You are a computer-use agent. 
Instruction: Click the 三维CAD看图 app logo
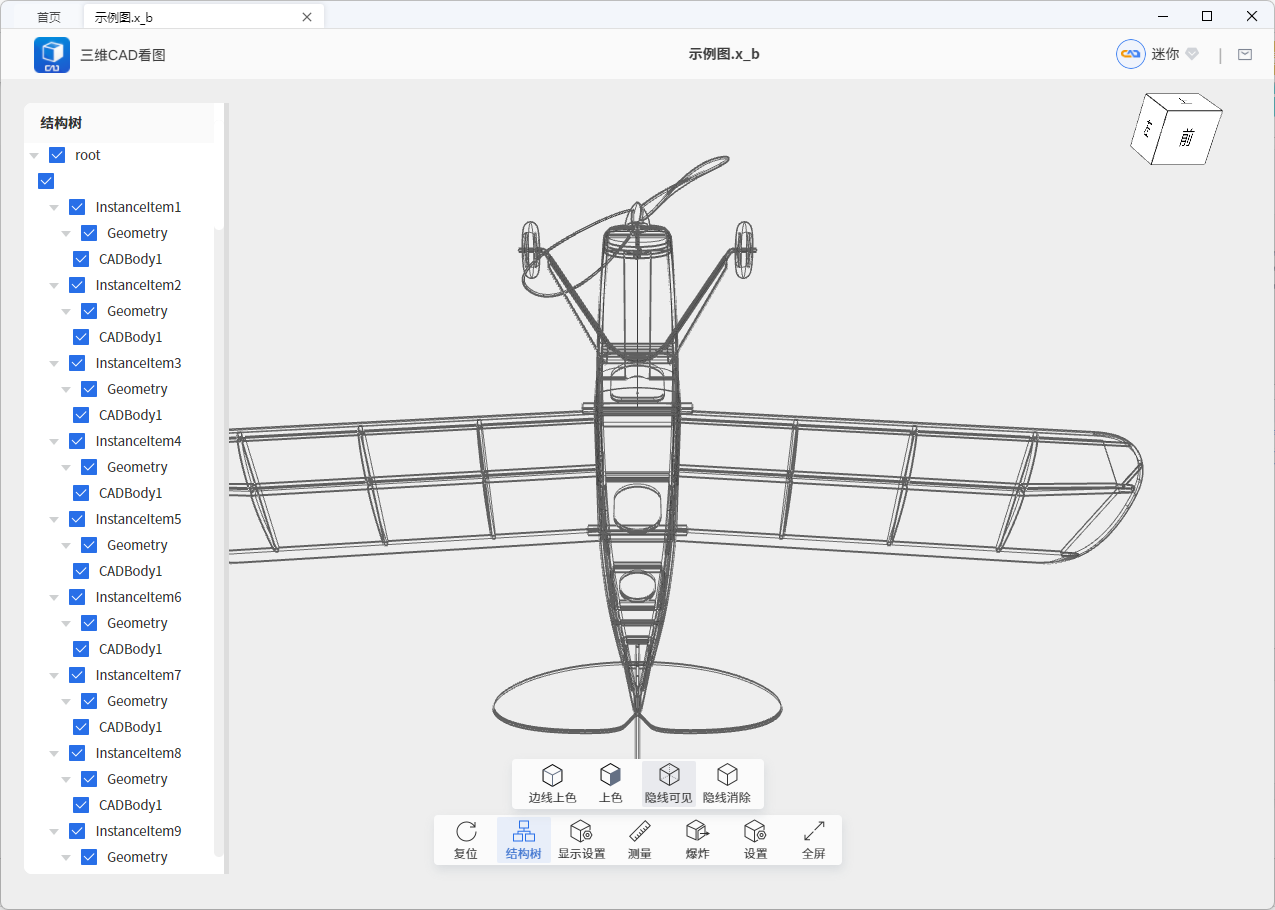tap(52, 55)
